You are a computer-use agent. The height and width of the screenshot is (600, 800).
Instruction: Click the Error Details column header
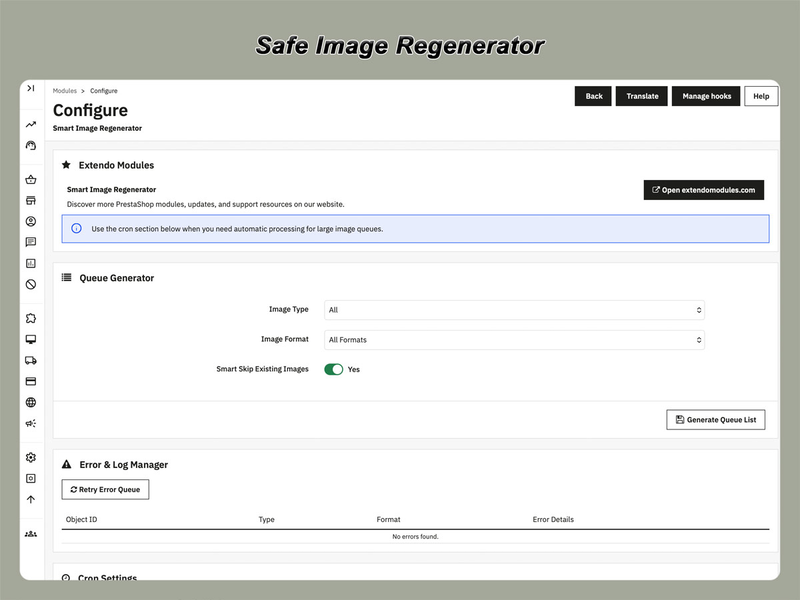pyautogui.click(x=553, y=519)
